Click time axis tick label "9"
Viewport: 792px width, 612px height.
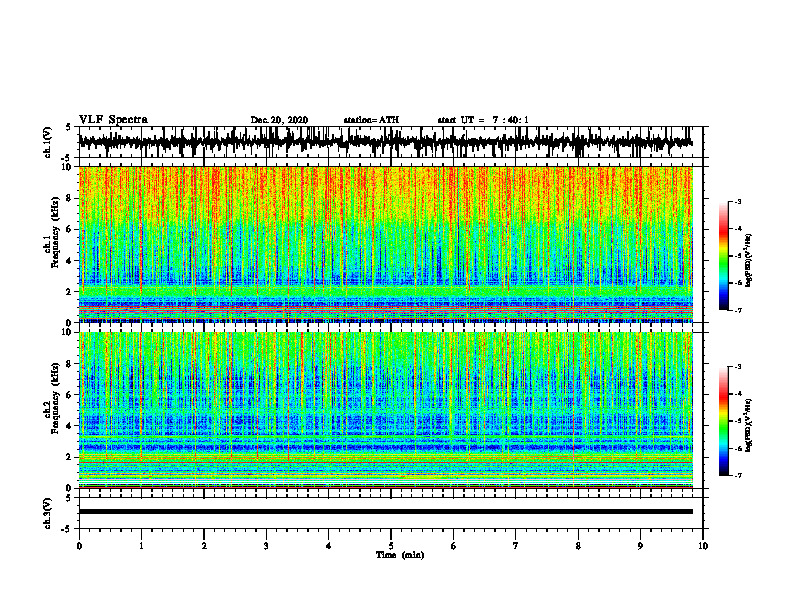(640, 546)
